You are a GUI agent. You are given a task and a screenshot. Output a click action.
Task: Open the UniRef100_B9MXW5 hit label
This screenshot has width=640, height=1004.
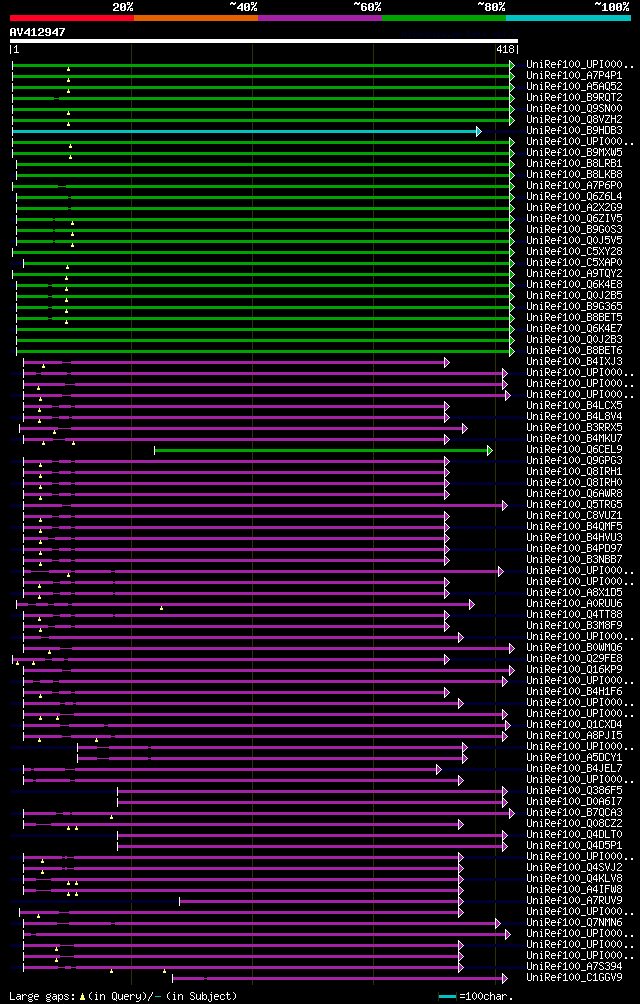[574, 152]
